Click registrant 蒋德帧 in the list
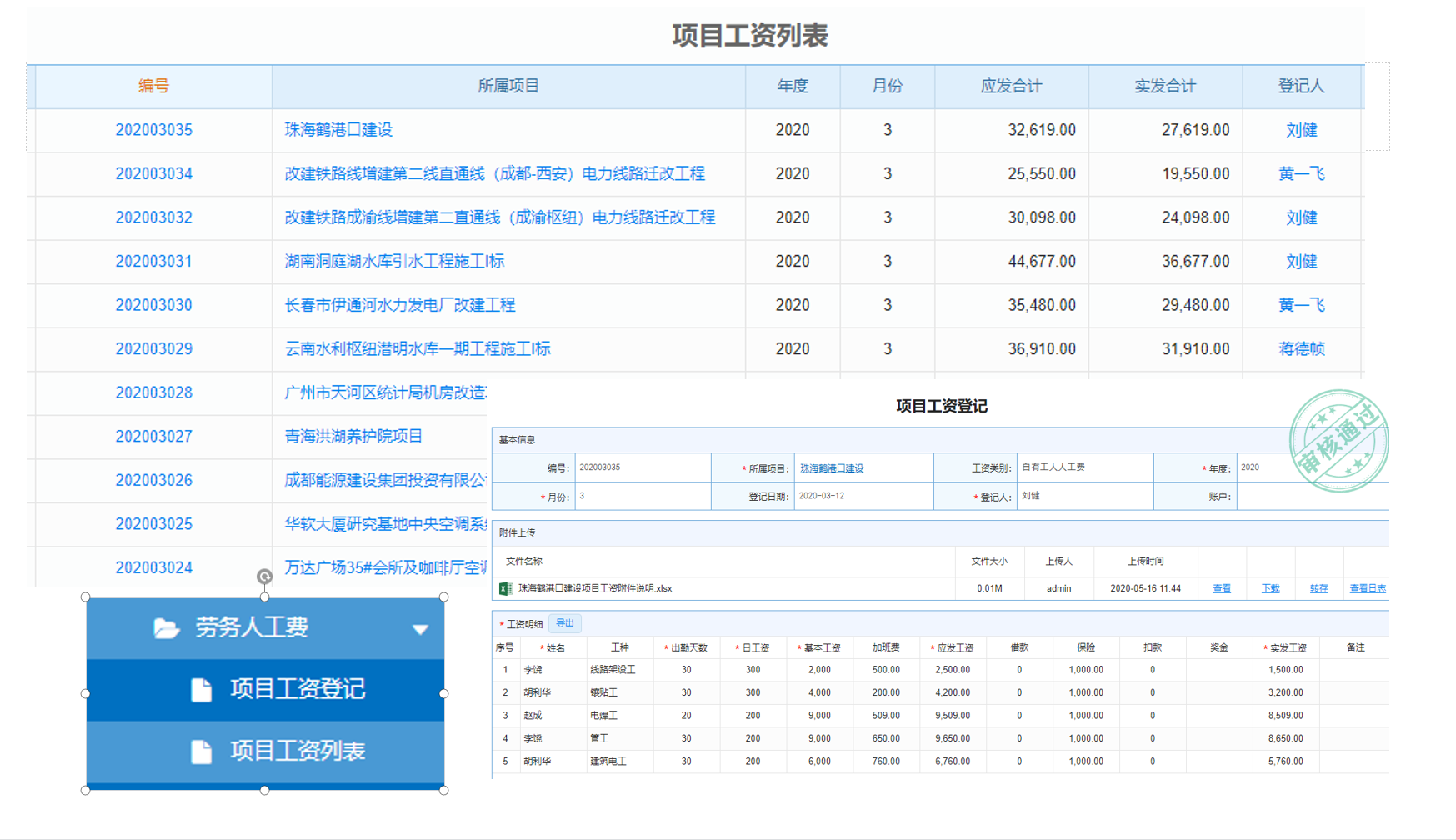Viewport: 1456px width, 840px height. point(1301,349)
